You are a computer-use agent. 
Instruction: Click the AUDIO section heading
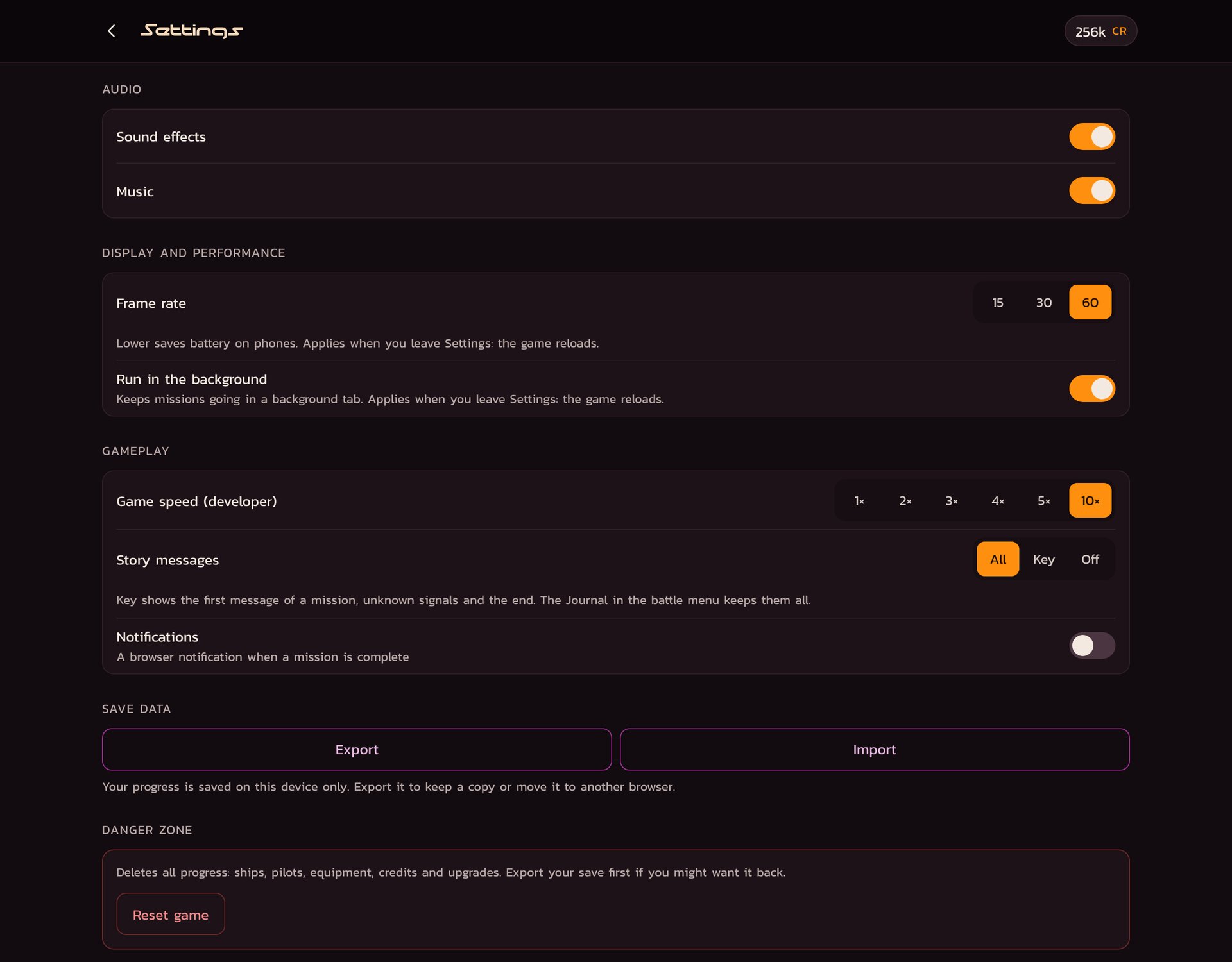122,89
